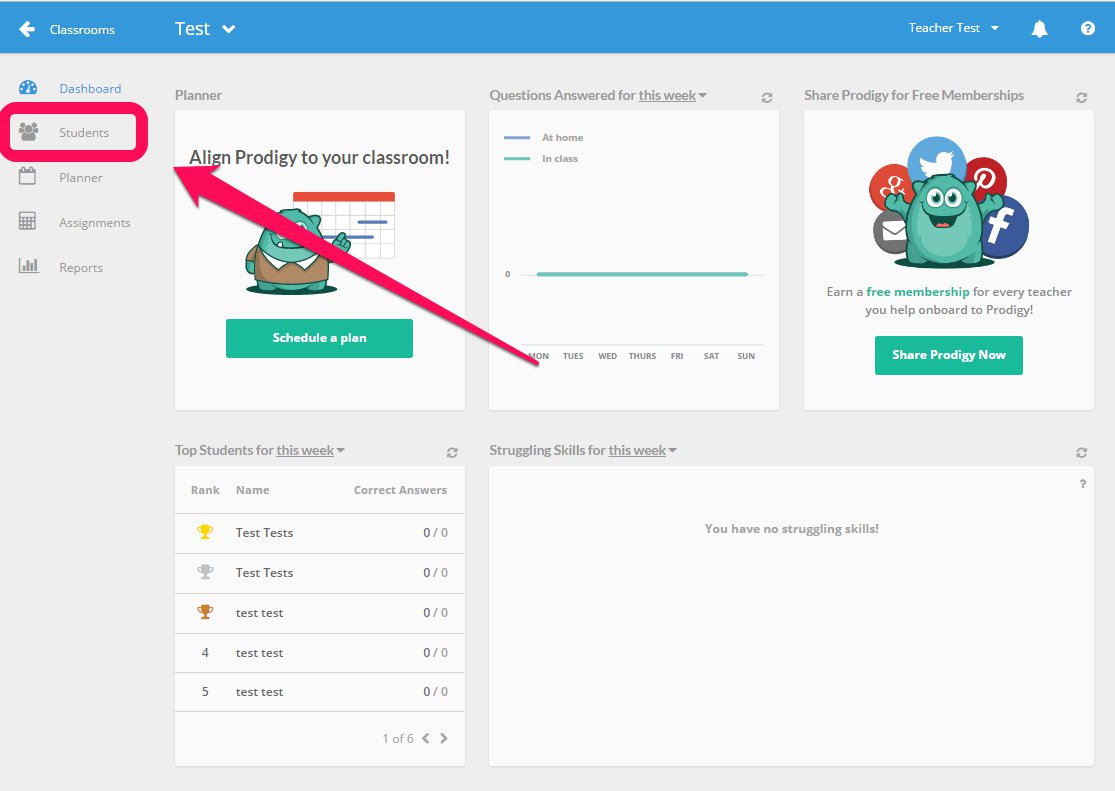Go to previous page of Top Students
This screenshot has height=791, width=1115.
click(425, 738)
